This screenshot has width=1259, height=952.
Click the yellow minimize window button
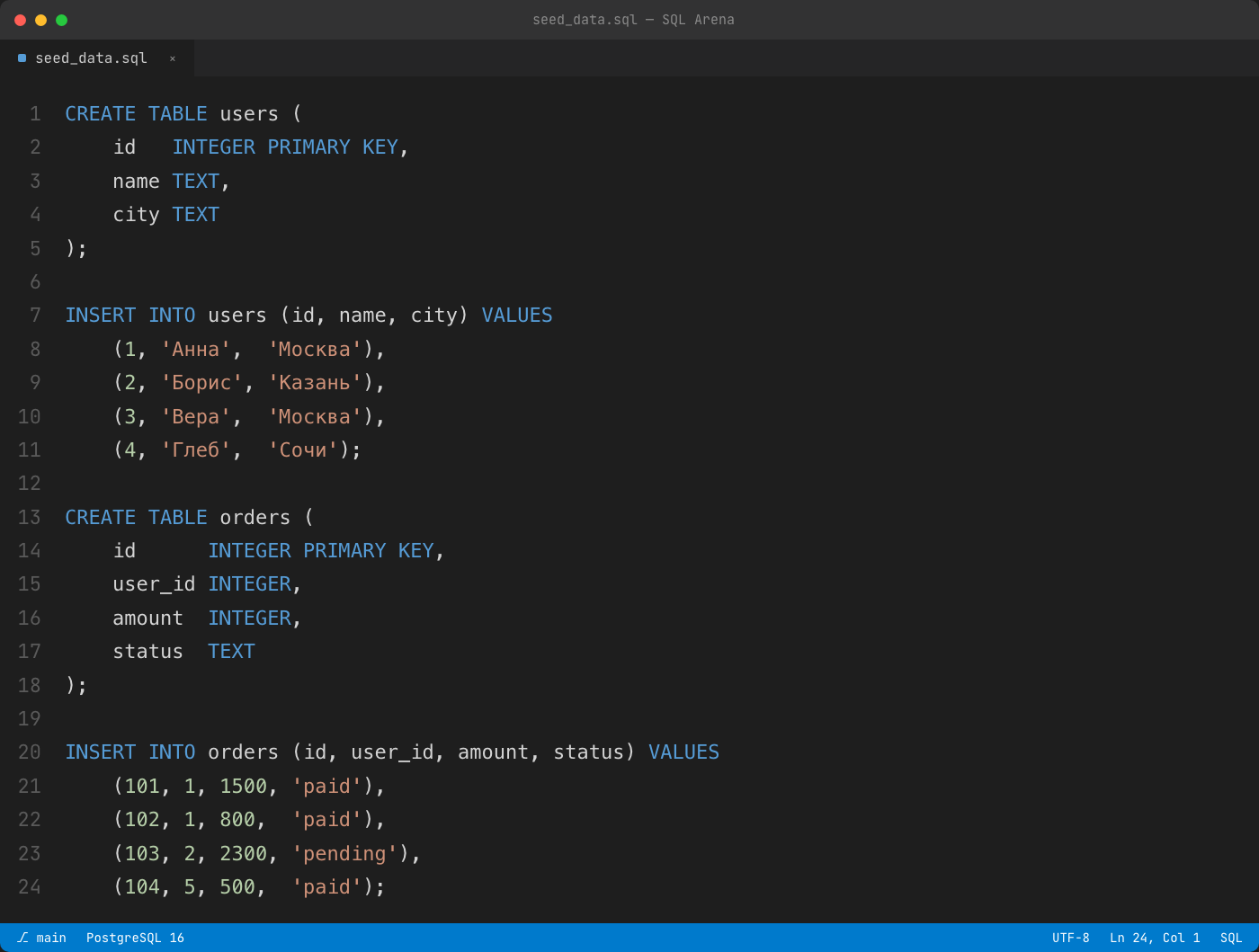pos(40,20)
